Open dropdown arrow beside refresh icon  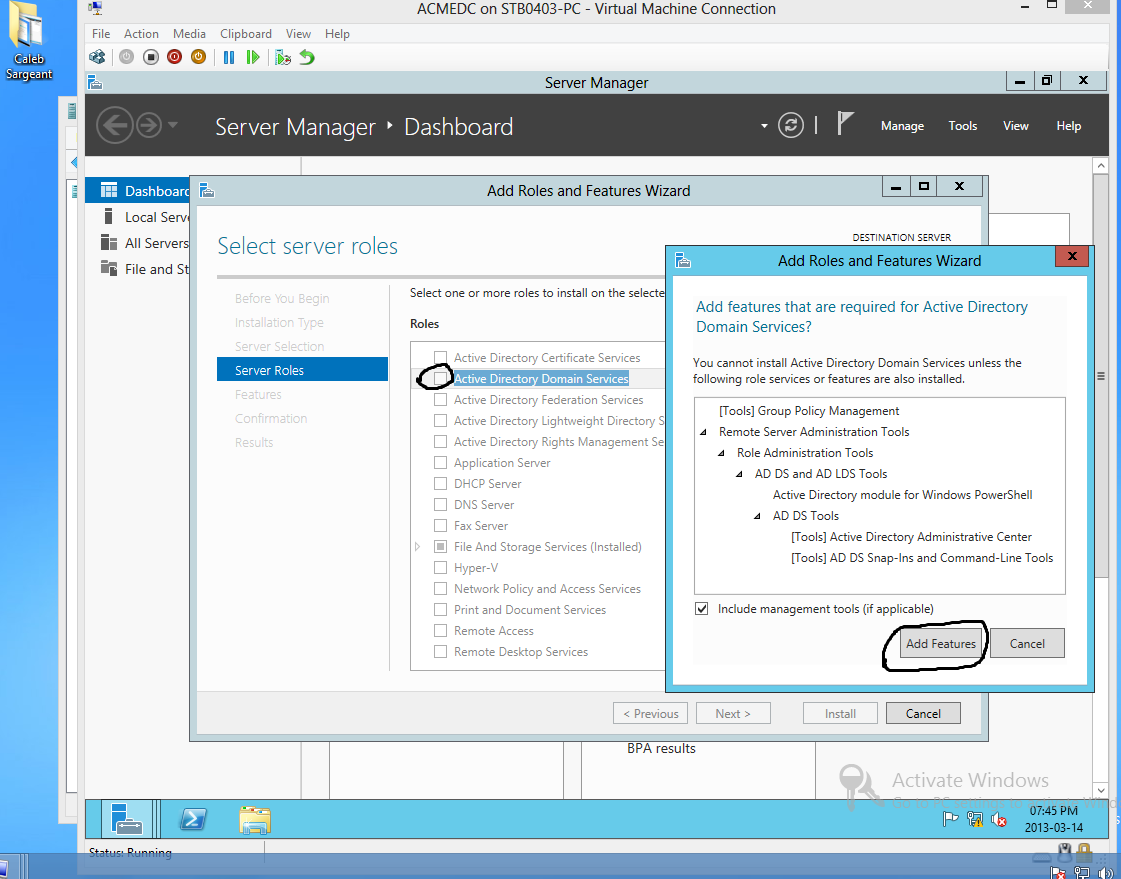pos(764,126)
